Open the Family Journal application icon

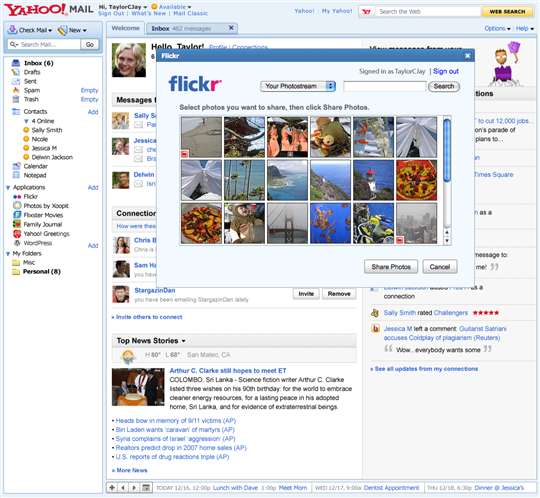[17, 224]
